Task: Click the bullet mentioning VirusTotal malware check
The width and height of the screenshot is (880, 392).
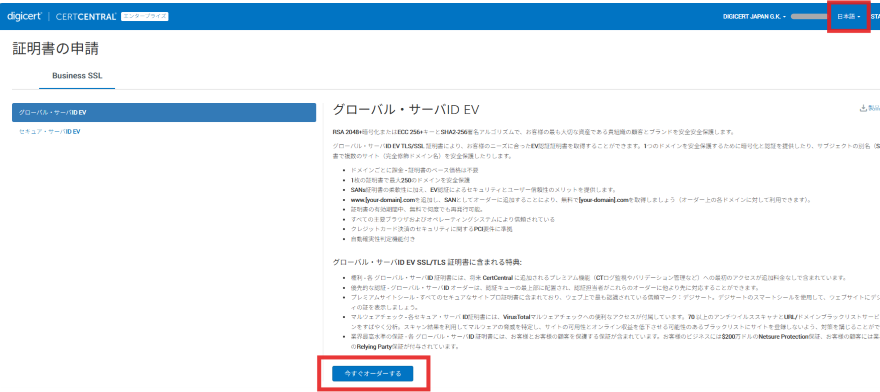Action: 614,321
